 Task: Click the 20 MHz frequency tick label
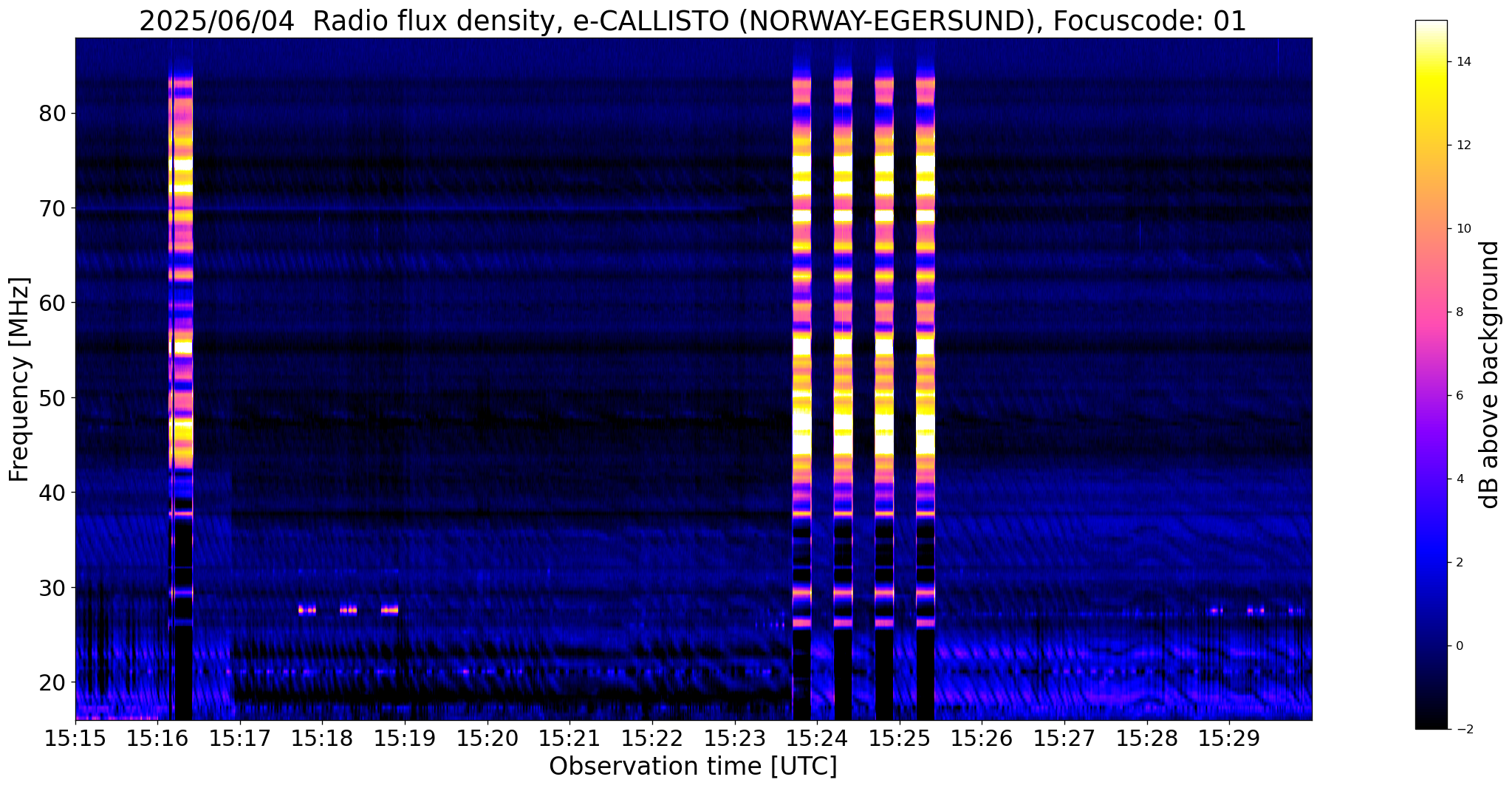click(x=52, y=682)
